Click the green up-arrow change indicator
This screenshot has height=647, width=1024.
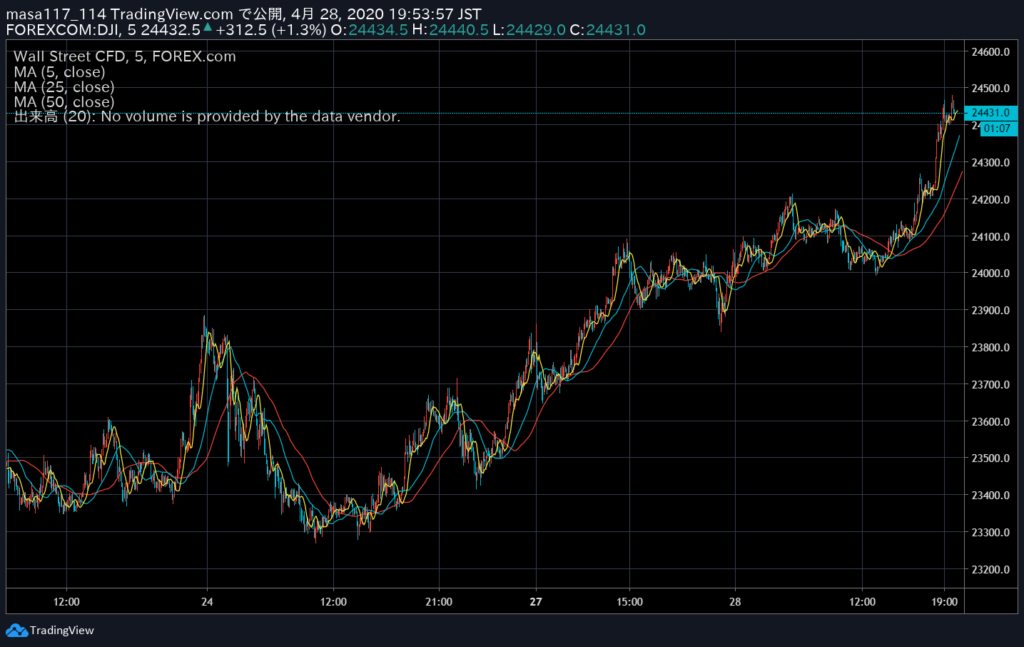(x=208, y=27)
